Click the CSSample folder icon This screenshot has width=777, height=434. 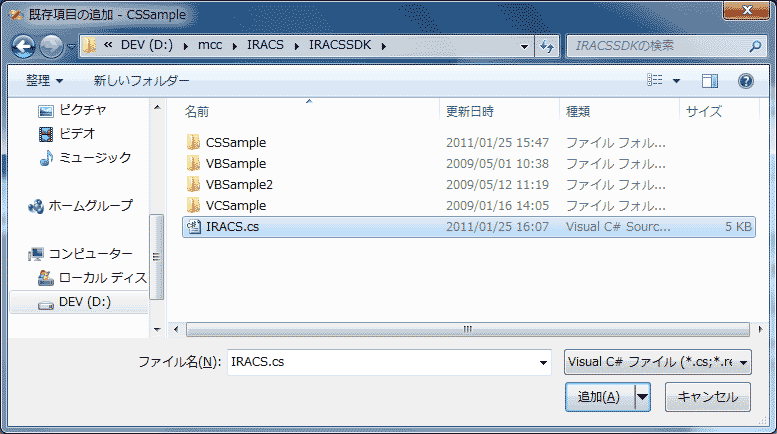[x=193, y=143]
